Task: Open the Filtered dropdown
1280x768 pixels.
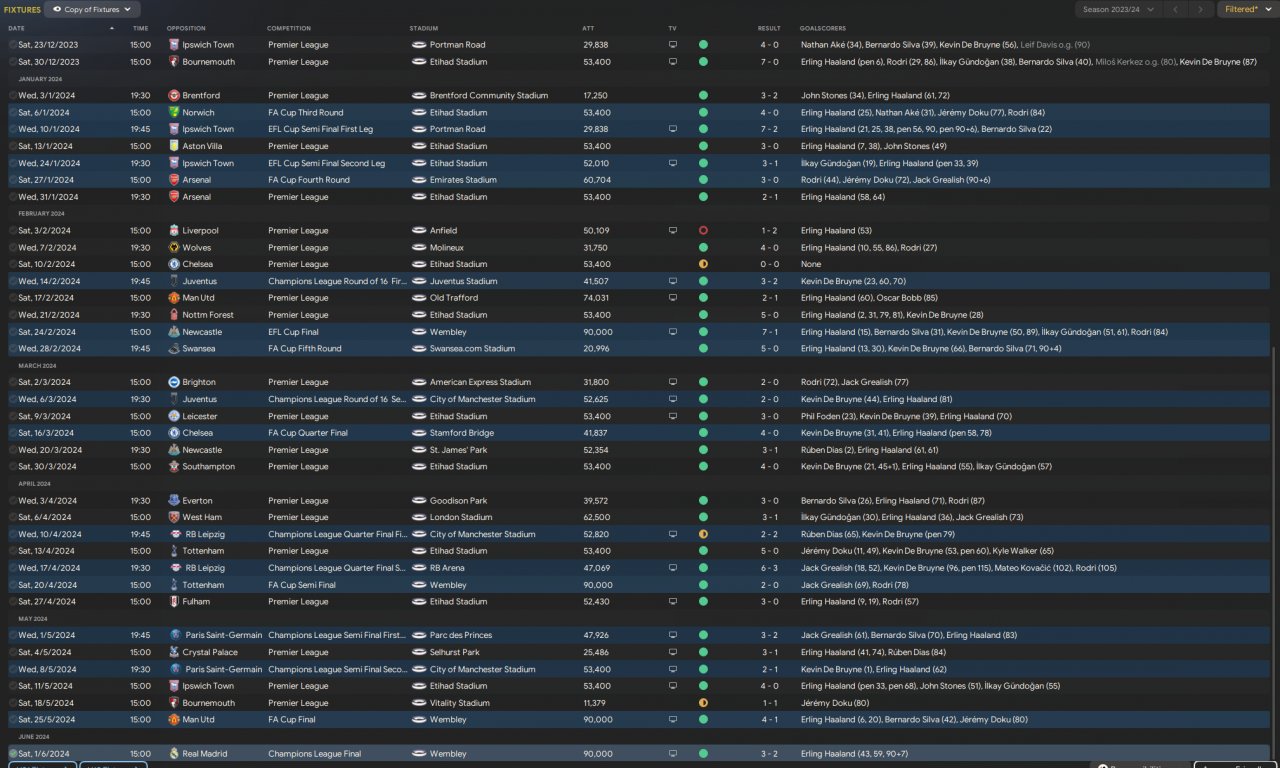Action: coord(1247,9)
